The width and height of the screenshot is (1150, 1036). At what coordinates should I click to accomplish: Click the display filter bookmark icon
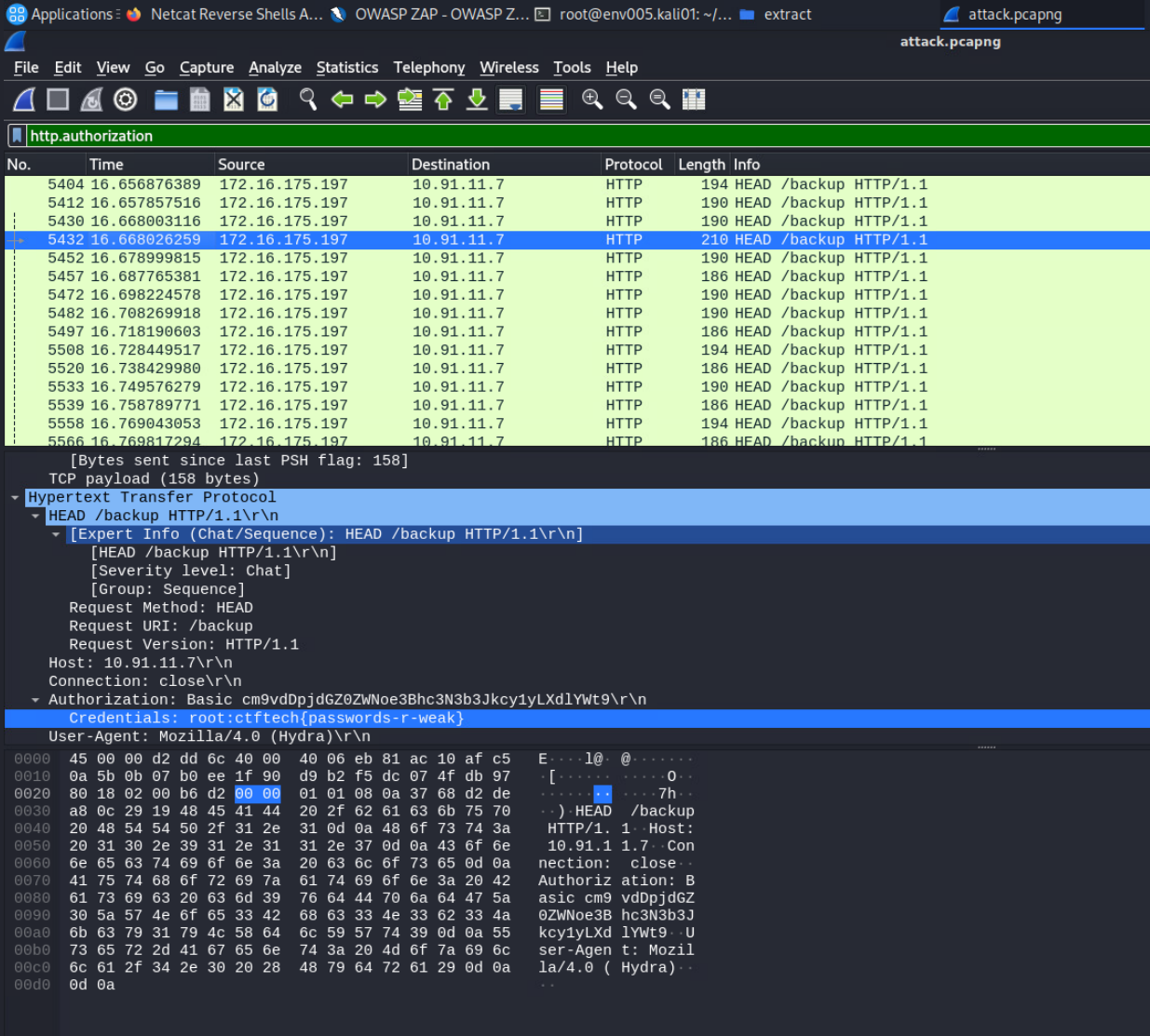coord(16,136)
